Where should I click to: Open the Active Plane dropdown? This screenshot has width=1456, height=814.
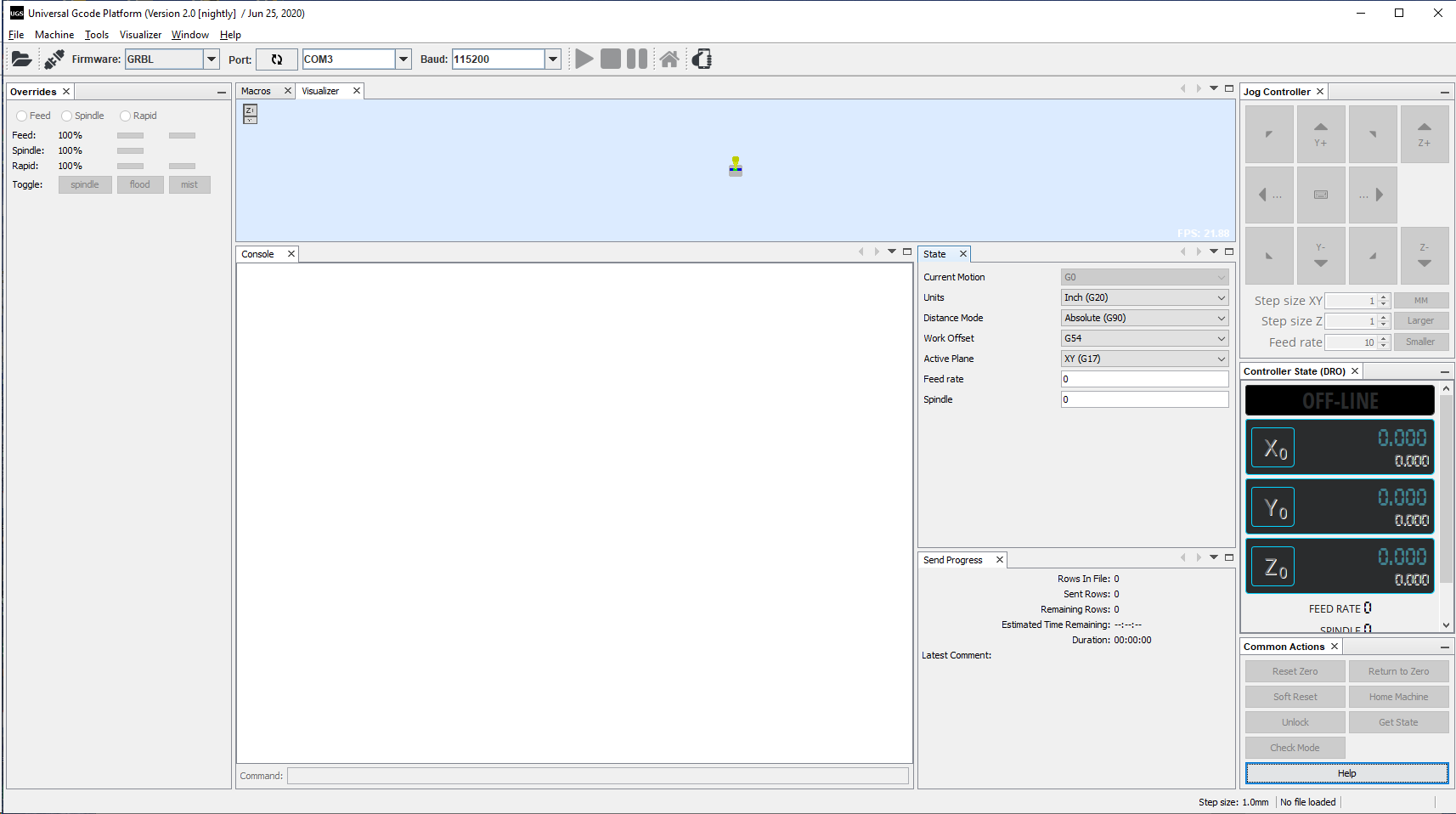1144,359
